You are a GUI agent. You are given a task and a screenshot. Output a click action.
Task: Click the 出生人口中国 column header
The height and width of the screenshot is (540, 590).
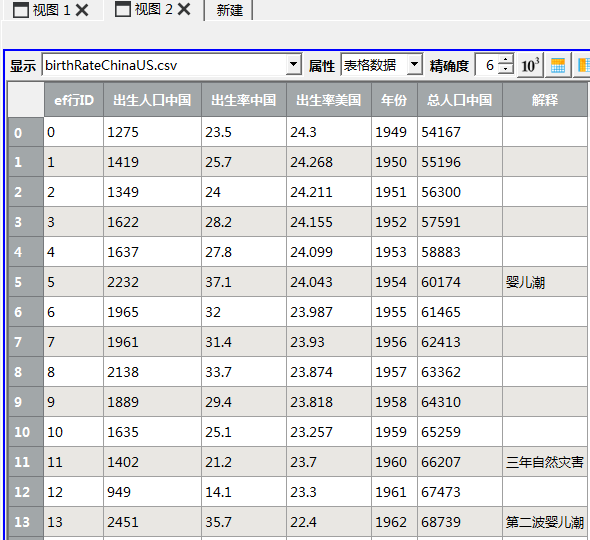tap(152, 100)
